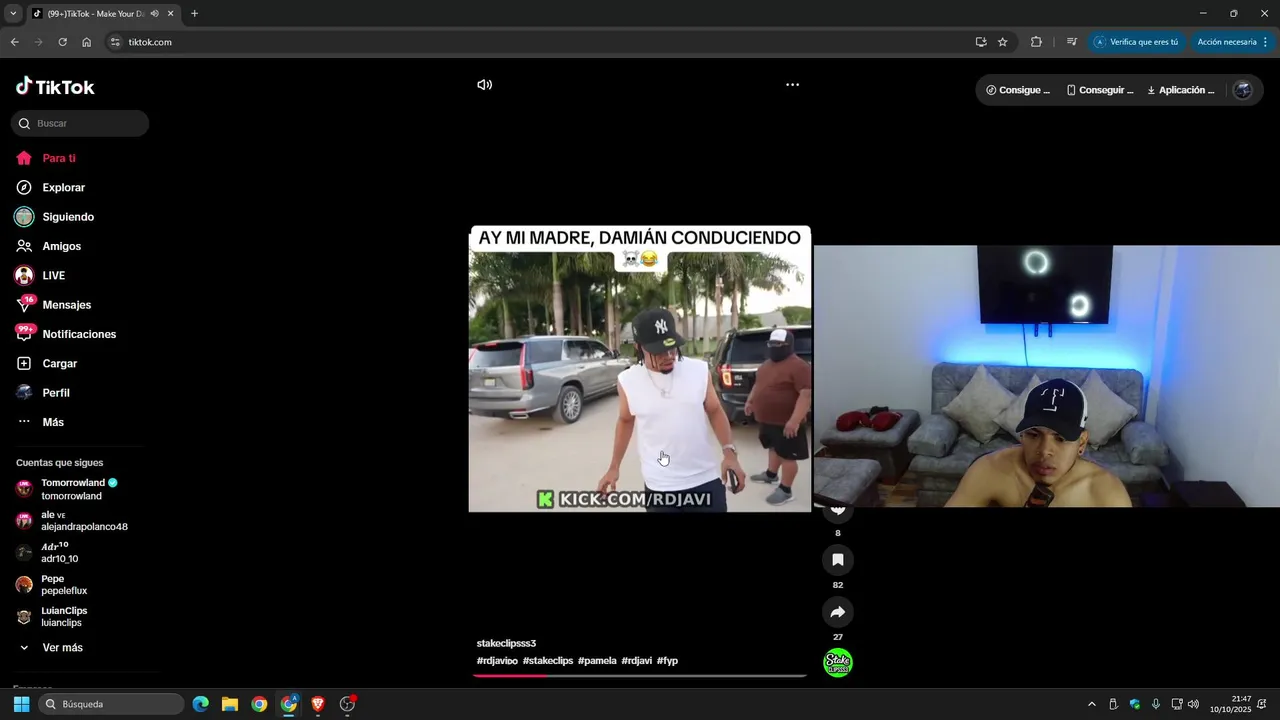The height and width of the screenshot is (720, 1280).
Task: Click the Aplicación download button
Action: point(1181,90)
